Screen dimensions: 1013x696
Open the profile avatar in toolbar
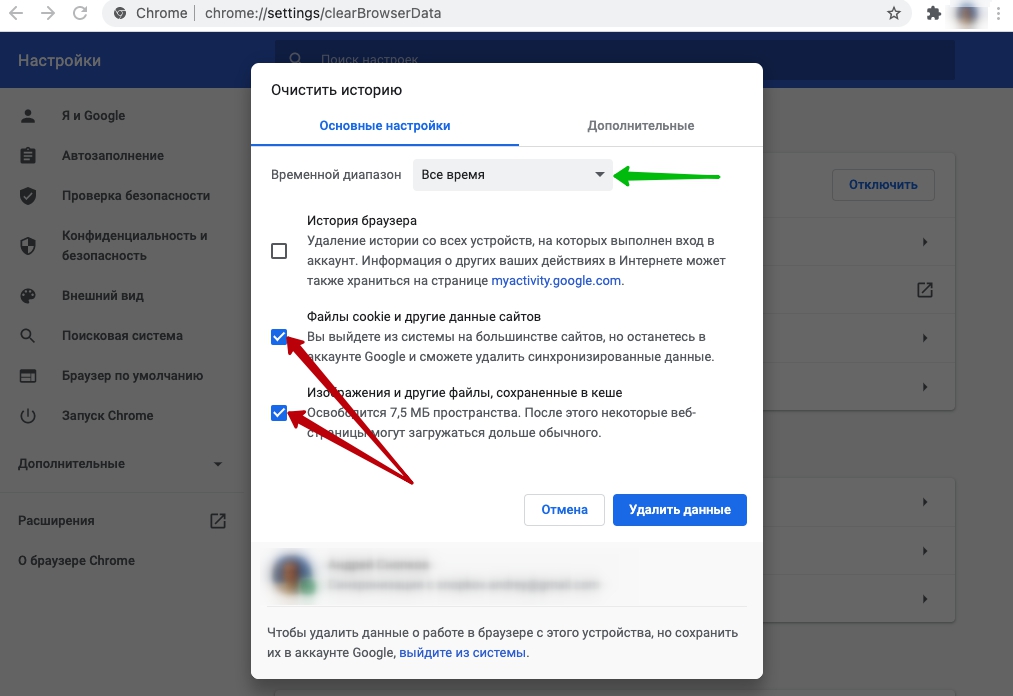[x=967, y=13]
